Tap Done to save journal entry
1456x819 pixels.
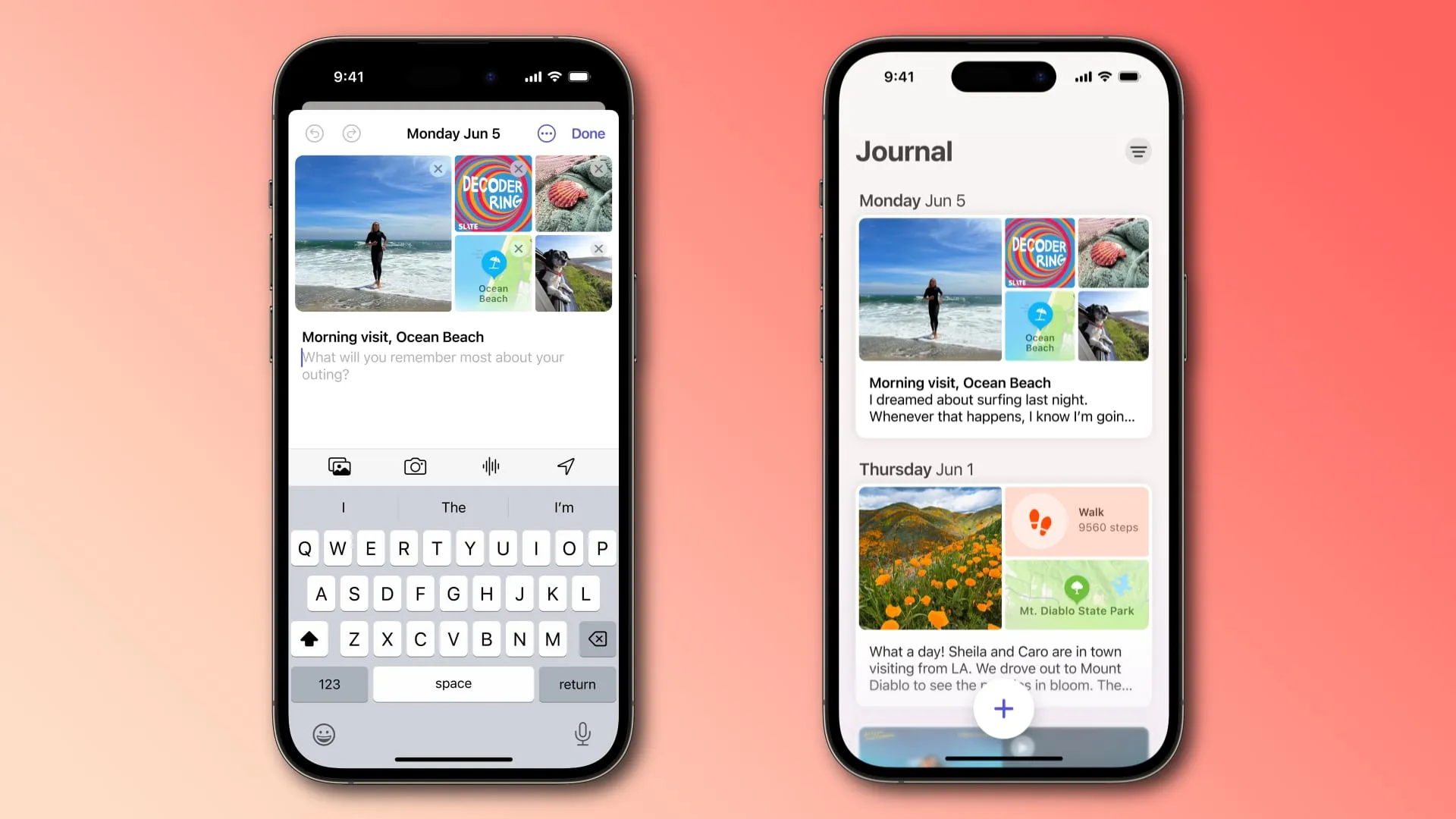pos(587,133)
